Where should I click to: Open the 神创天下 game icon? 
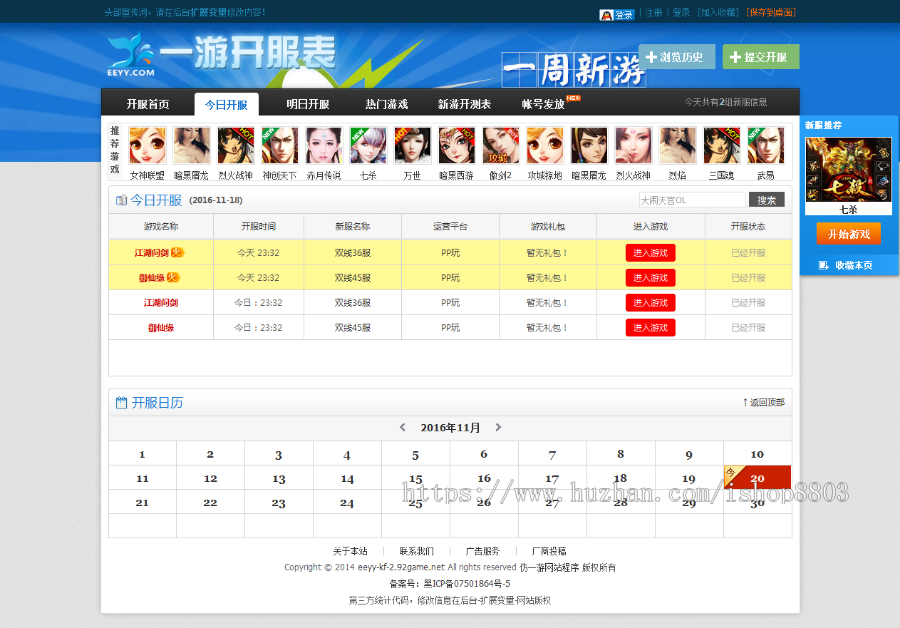pos(280,146)
